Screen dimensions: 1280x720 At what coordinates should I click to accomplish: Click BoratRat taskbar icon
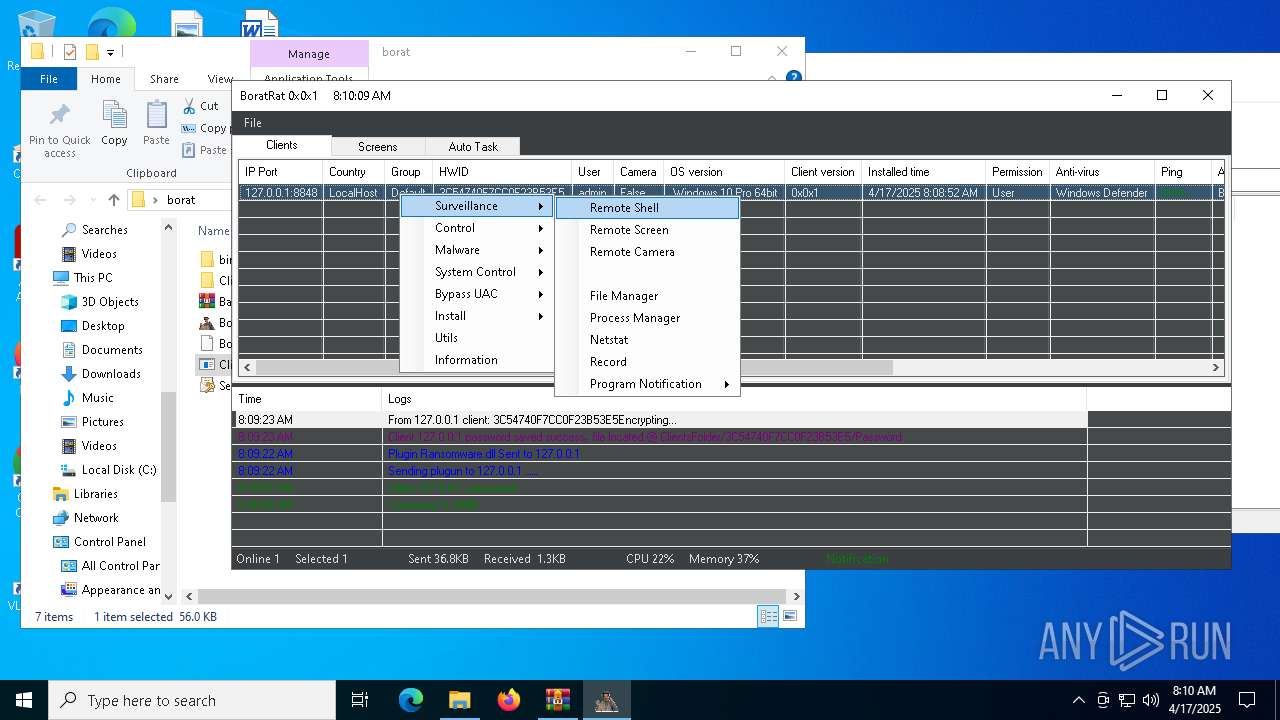pyautogui.click(x=606, y=700)
